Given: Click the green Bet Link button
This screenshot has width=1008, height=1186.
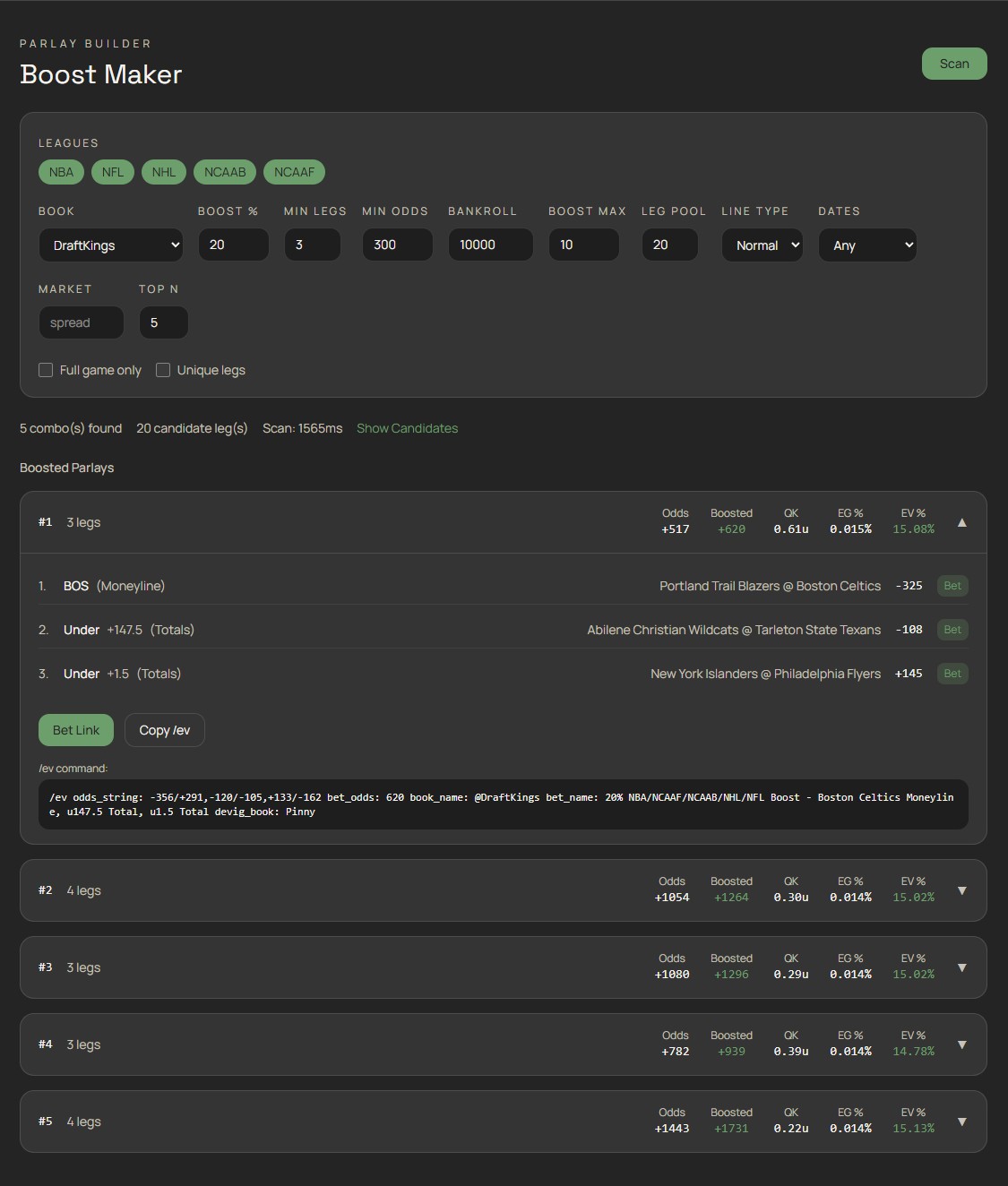Looking at the screenshot, I should point(76,730).
